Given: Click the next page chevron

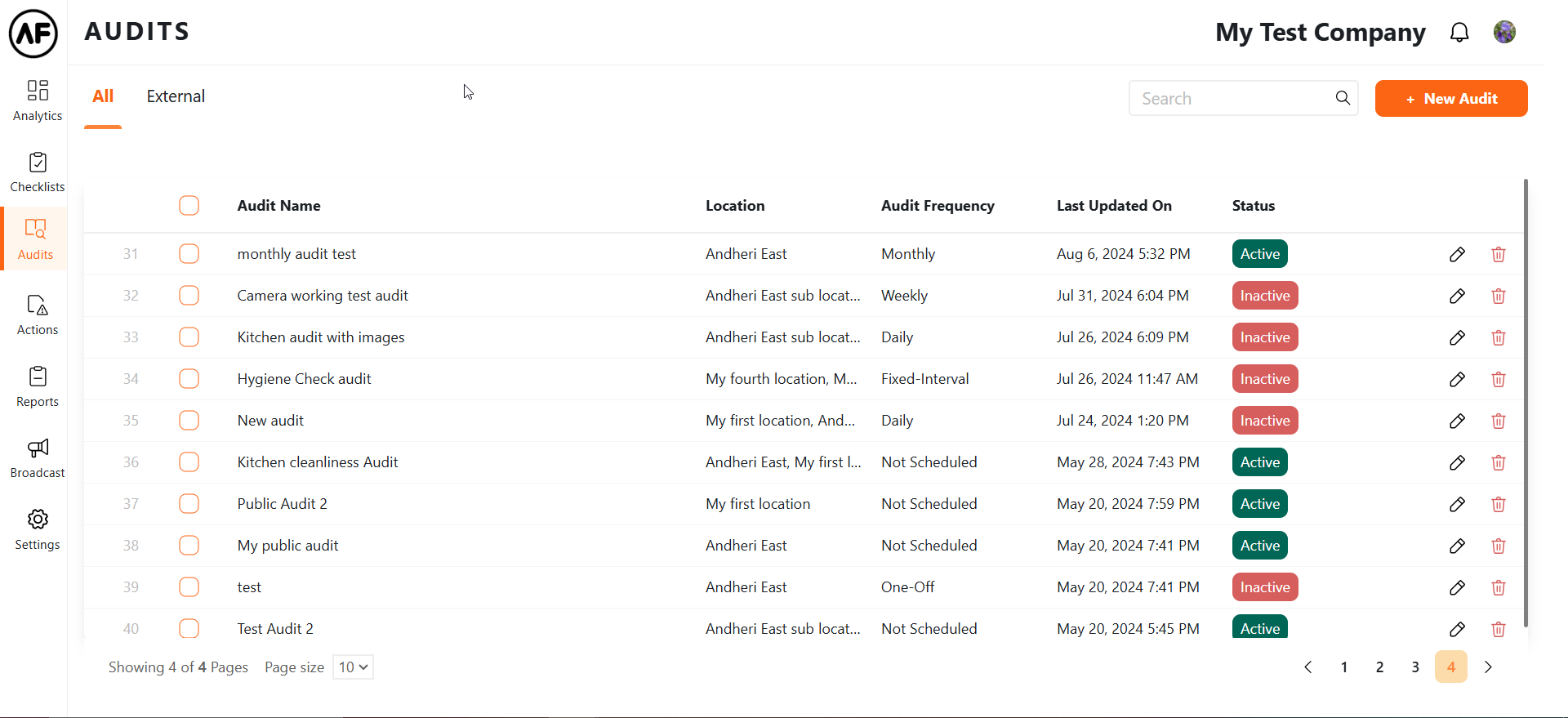Looking at the screenshot, I should (x=1488, y=667).
